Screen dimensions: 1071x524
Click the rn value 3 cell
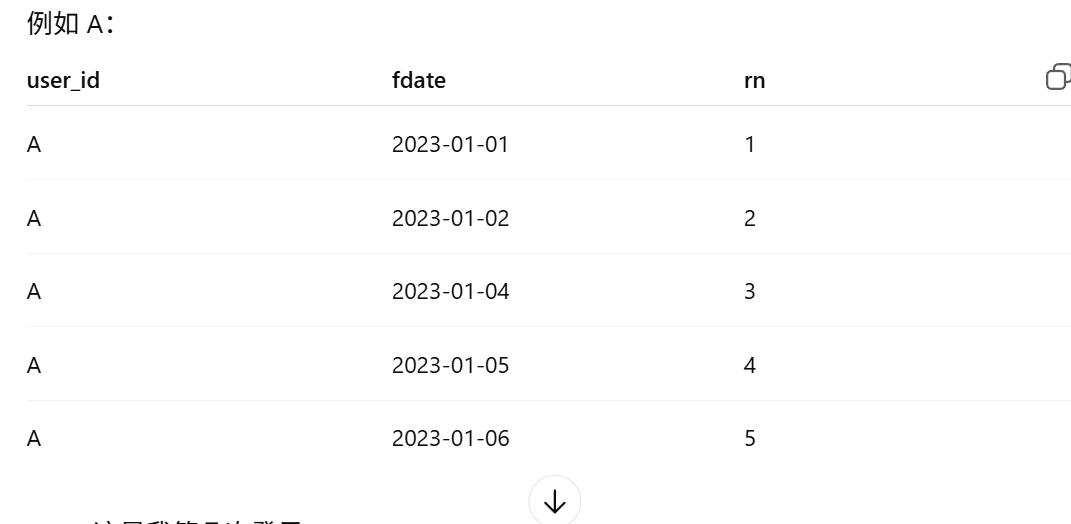click(750, 292)
